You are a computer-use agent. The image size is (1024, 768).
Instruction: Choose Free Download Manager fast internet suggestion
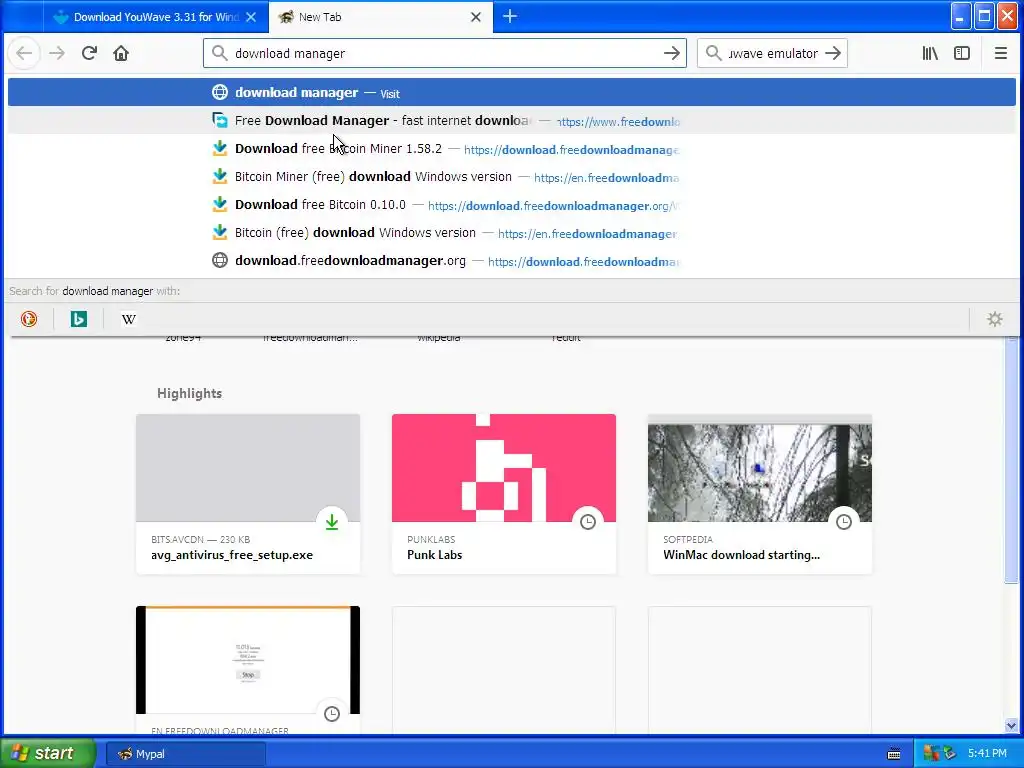pyautogui.click(x=512, y=121)
